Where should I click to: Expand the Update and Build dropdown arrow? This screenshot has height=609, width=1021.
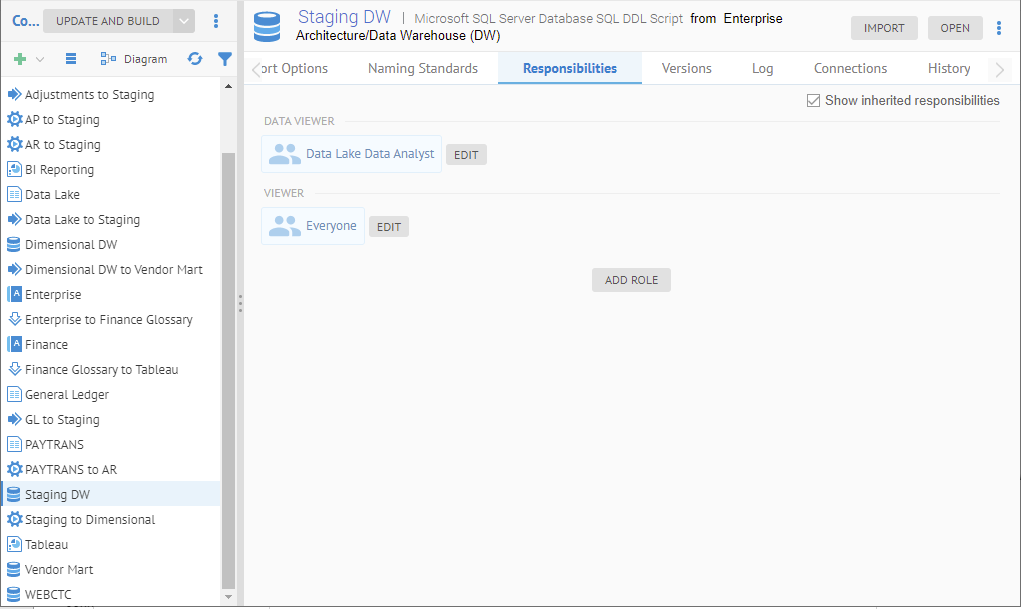pyautogui.click(x=184, y=21)
